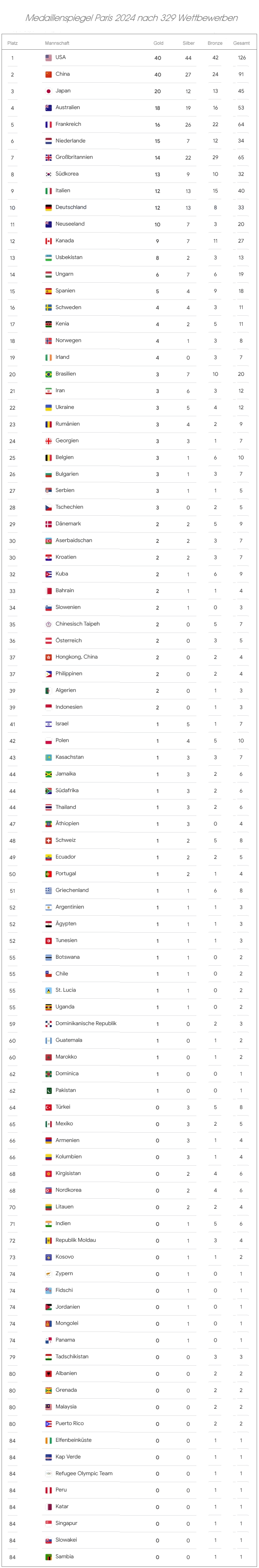Screen dimensions: 259x1568
Task: Click the Gold column header
Action: click(x=158, y=43)
